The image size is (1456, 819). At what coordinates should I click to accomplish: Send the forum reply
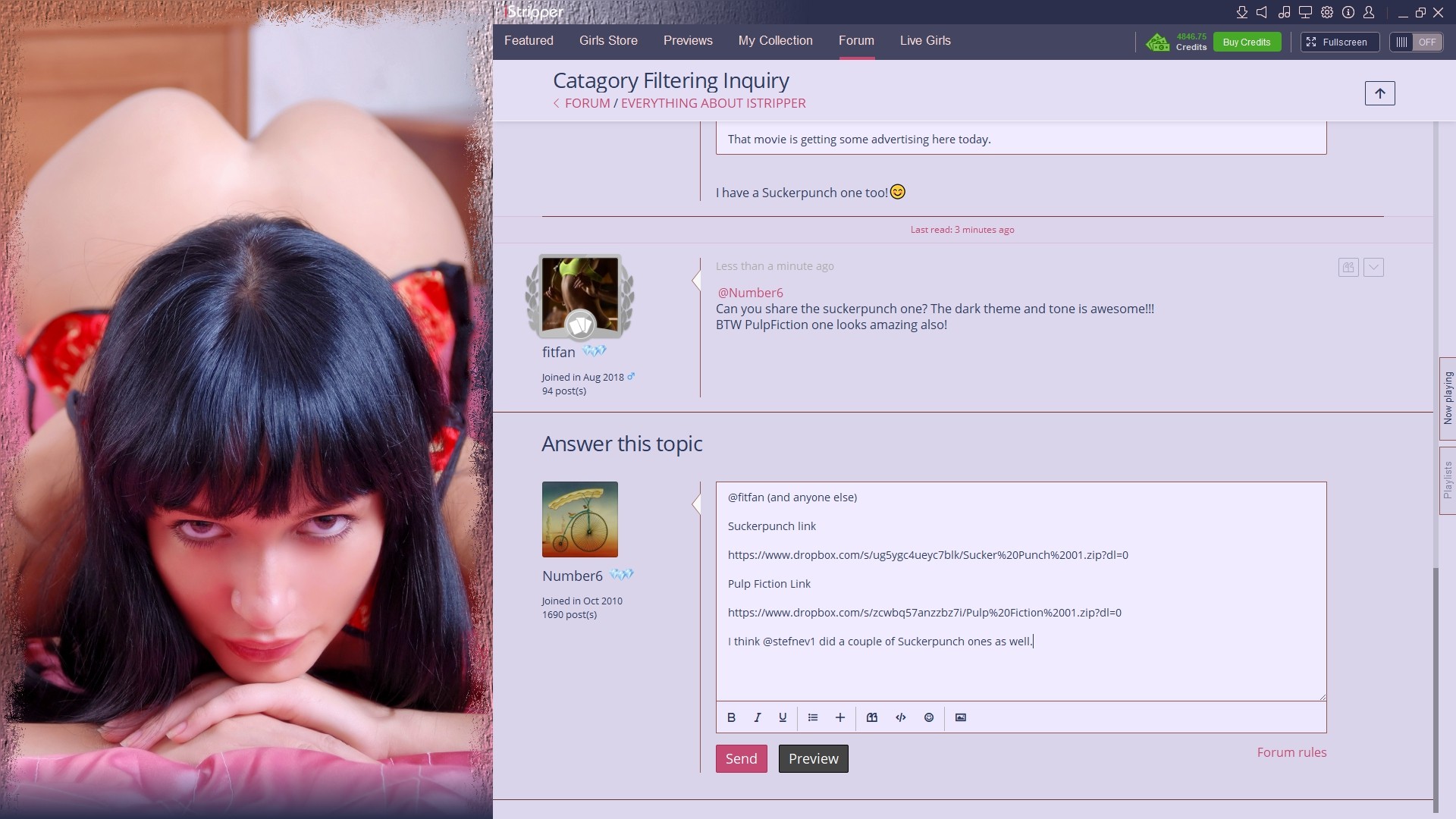[741, 759]
